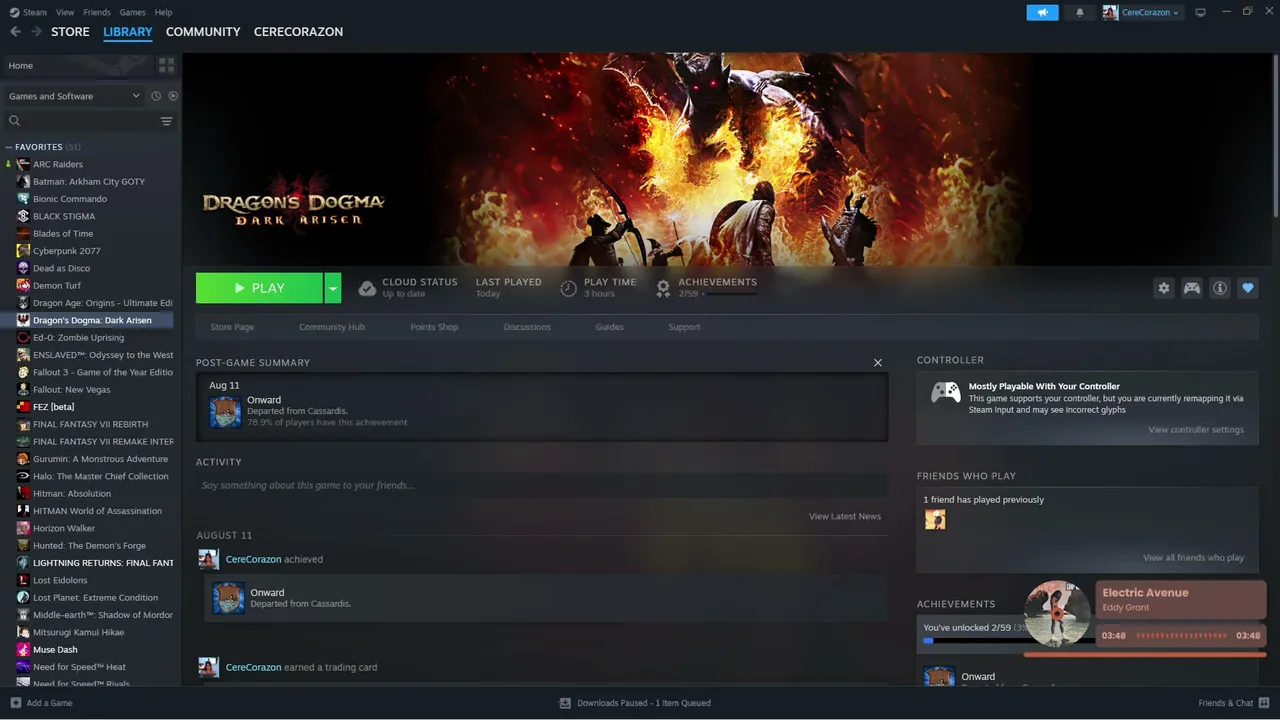Click the Play Time clock icon

tap(568, 288)
